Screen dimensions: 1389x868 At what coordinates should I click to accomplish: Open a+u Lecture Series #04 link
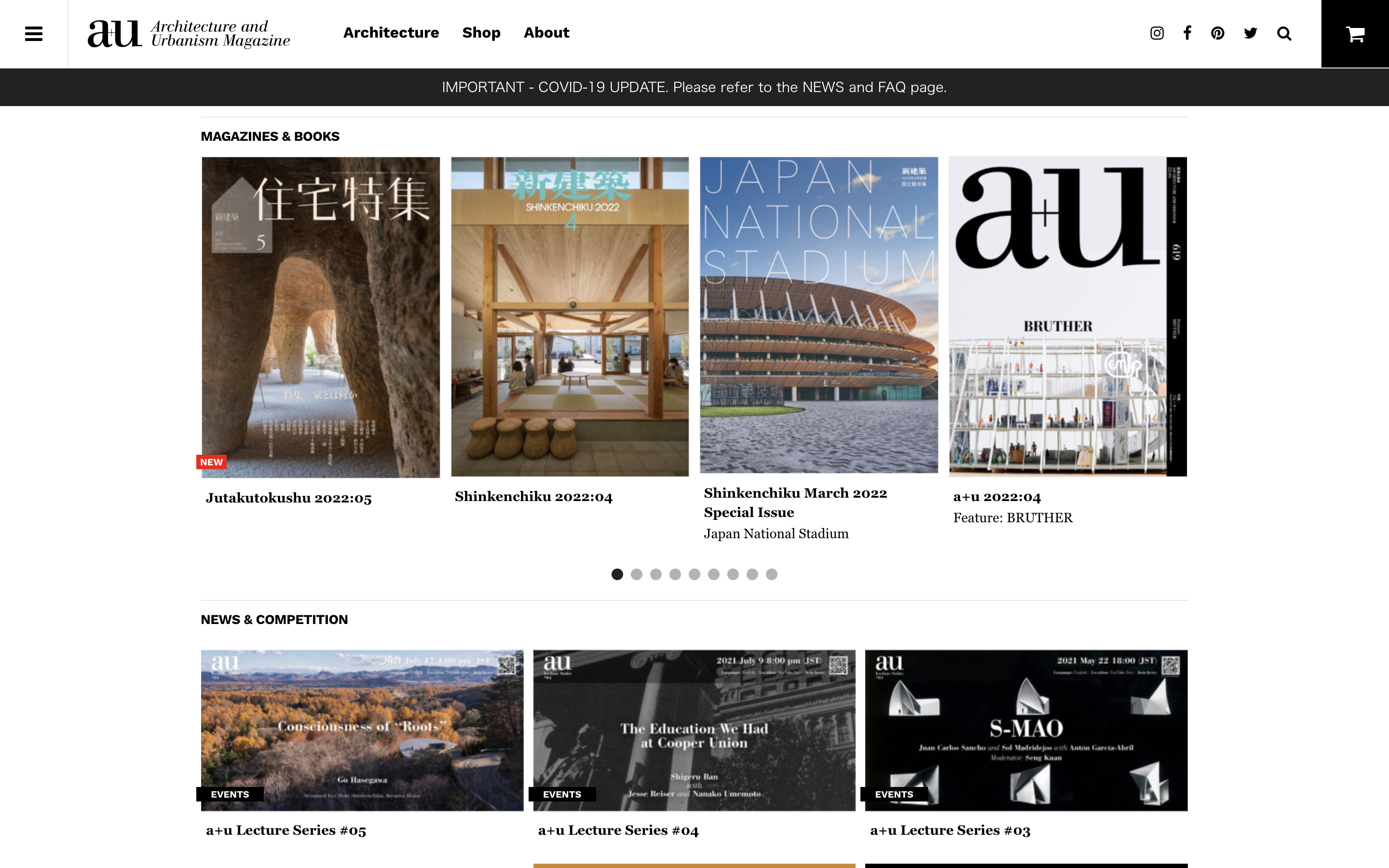click(x=618, y=830)
